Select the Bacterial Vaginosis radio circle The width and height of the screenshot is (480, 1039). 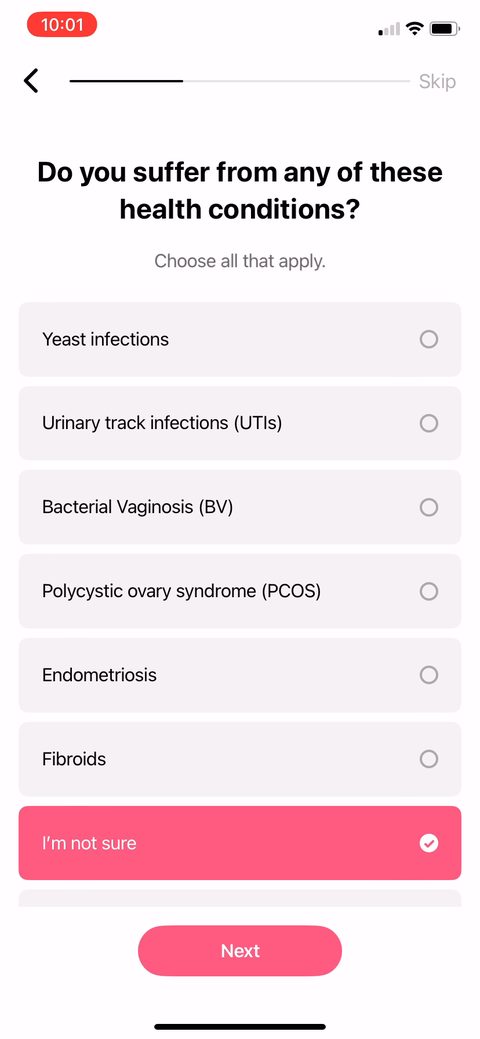[429, 507]
